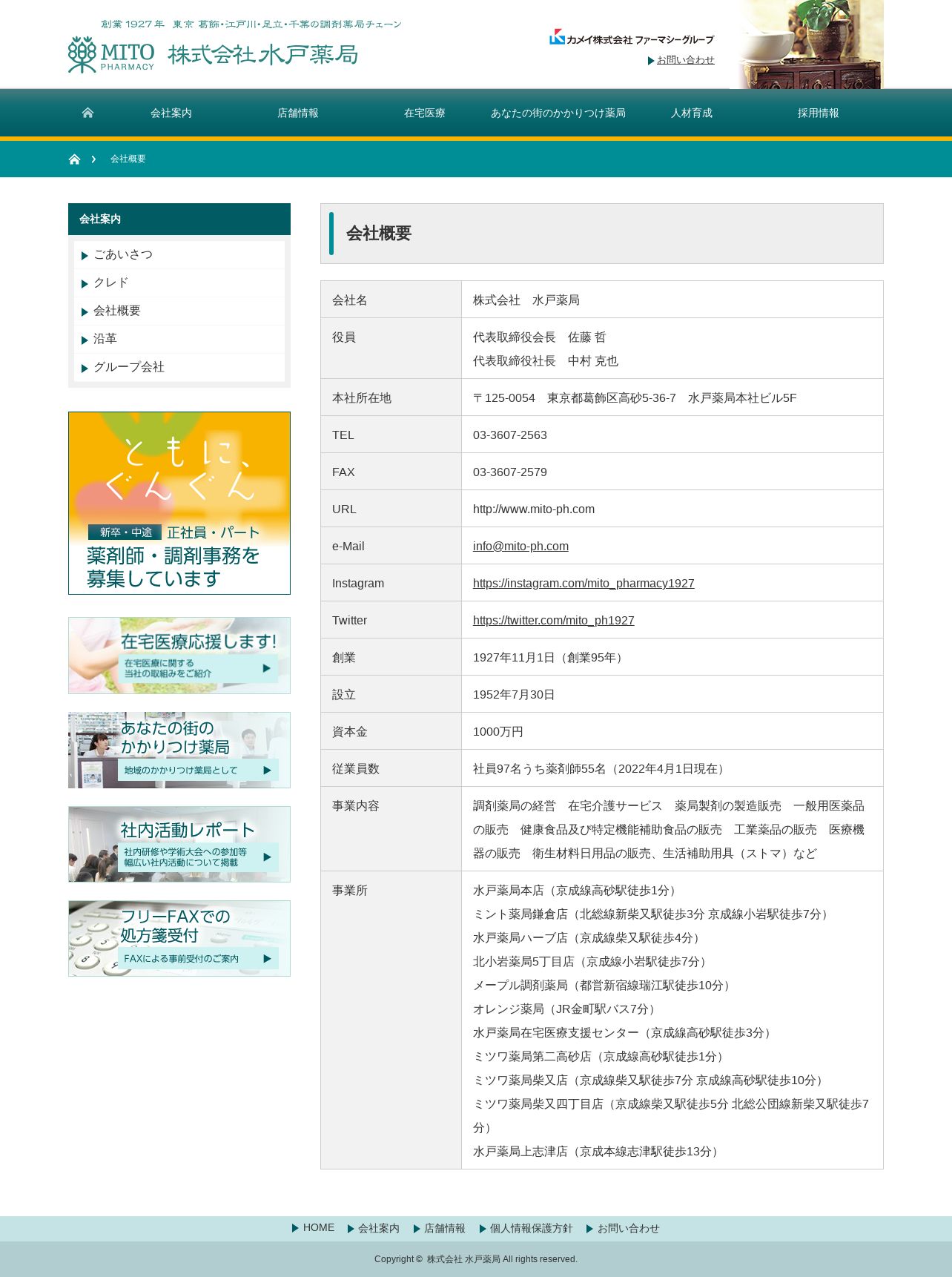The width and height of the screenshot is (952, 1277).
Task: Click the copyright text in the footer
Action: tap(476, 1259)
